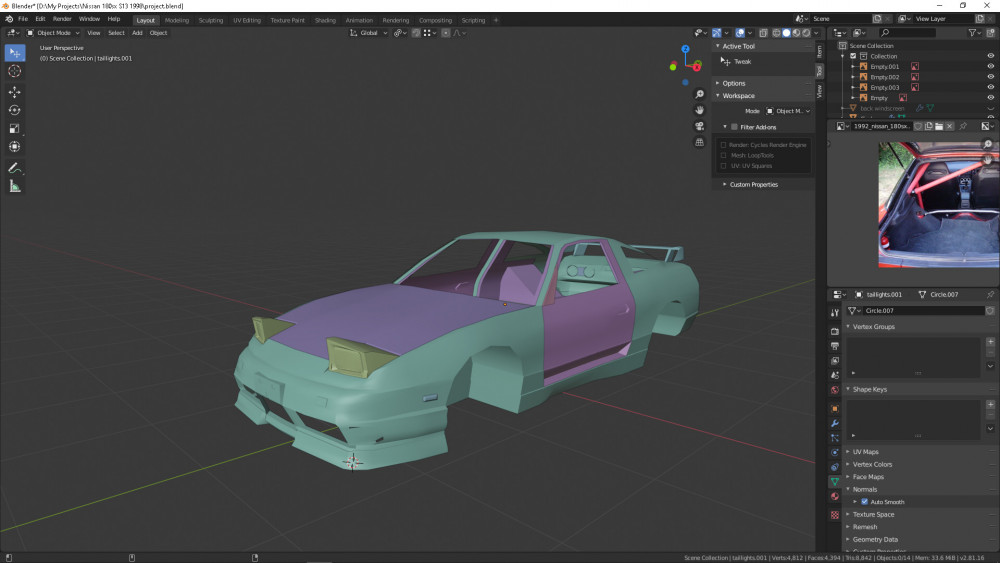
Task: Open the Physics properties tab
Action: pyautogui.click(x=834, y=453)
